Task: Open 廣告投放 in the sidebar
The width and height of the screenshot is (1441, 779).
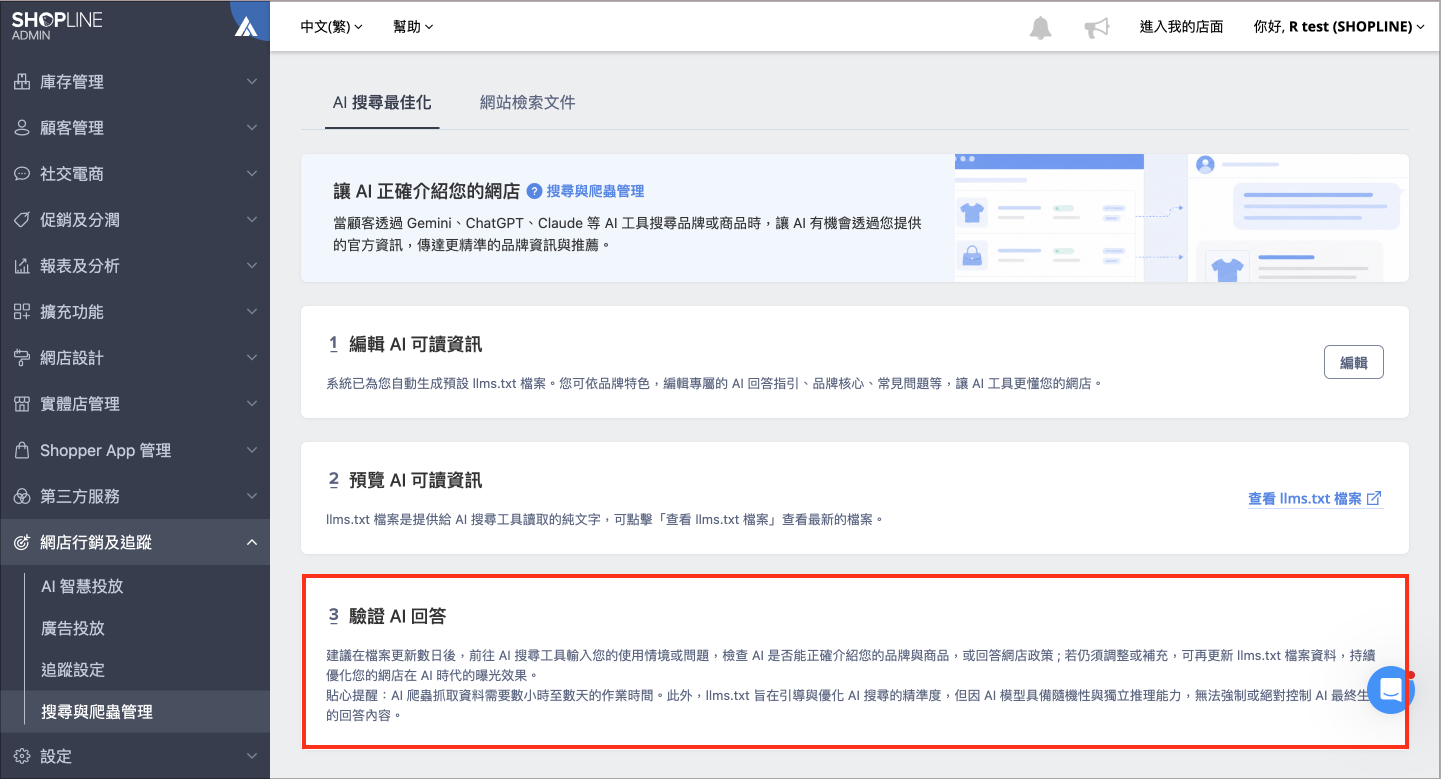Action: 73,628
